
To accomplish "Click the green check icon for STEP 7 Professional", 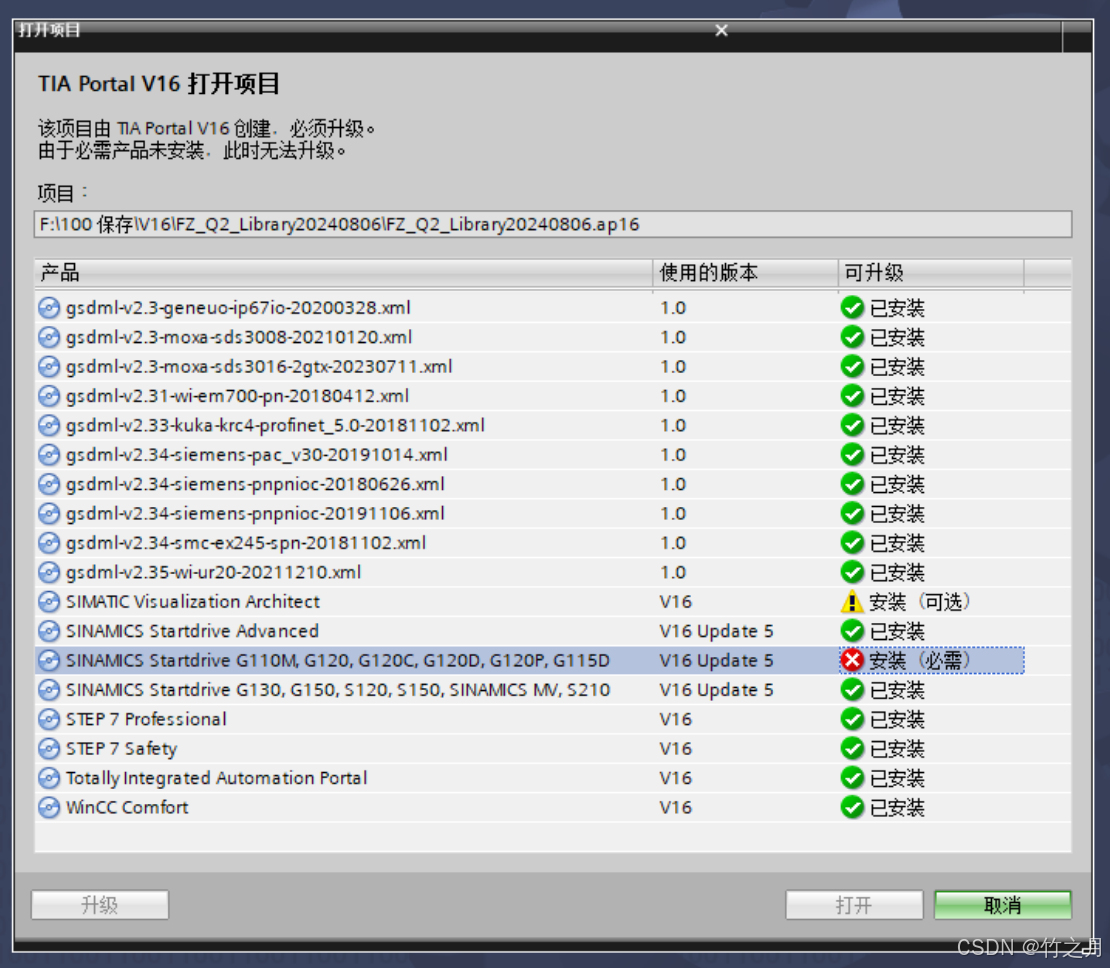I will click(x=852, y=719).
